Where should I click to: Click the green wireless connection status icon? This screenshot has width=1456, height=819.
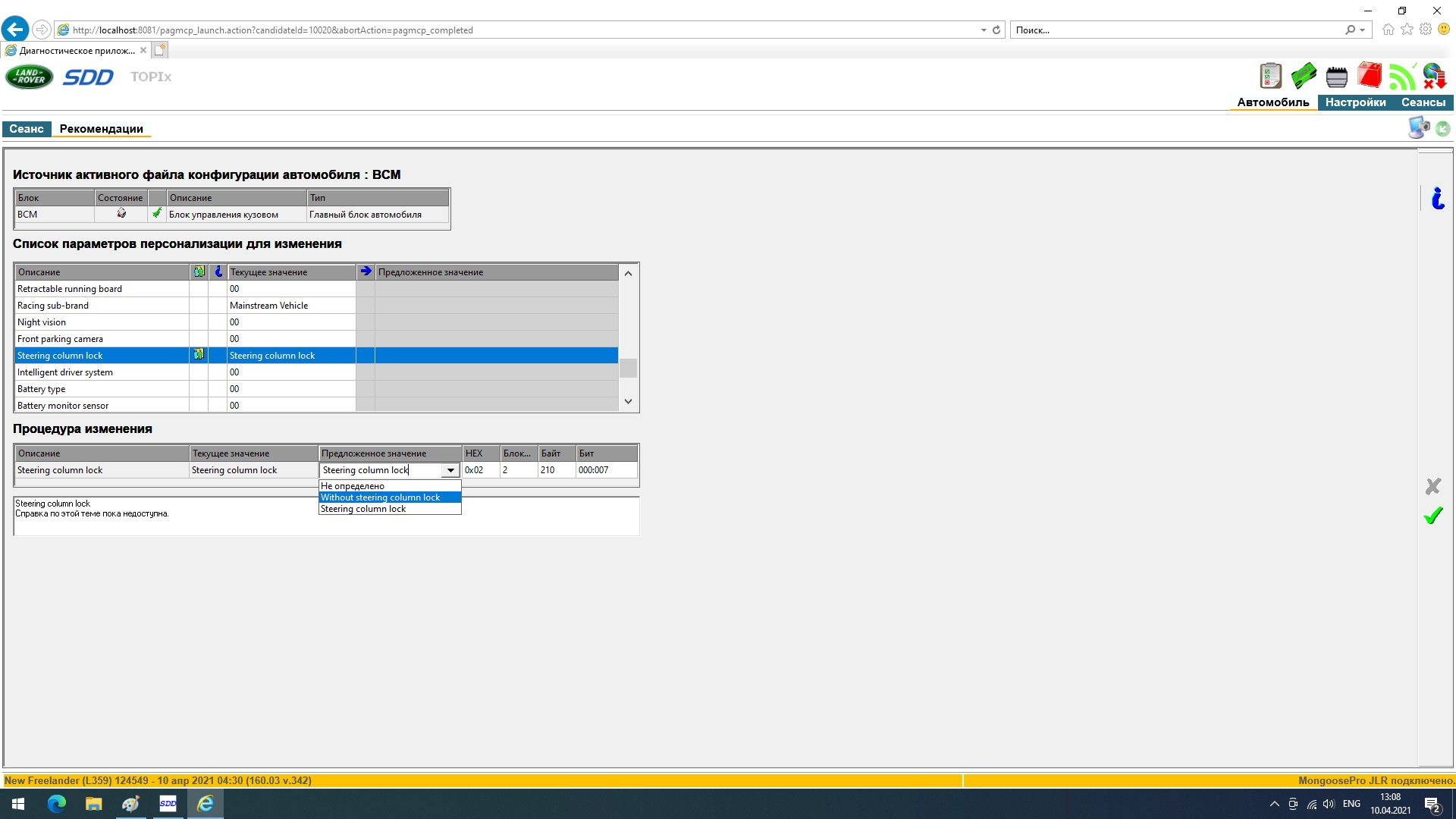1402,76
